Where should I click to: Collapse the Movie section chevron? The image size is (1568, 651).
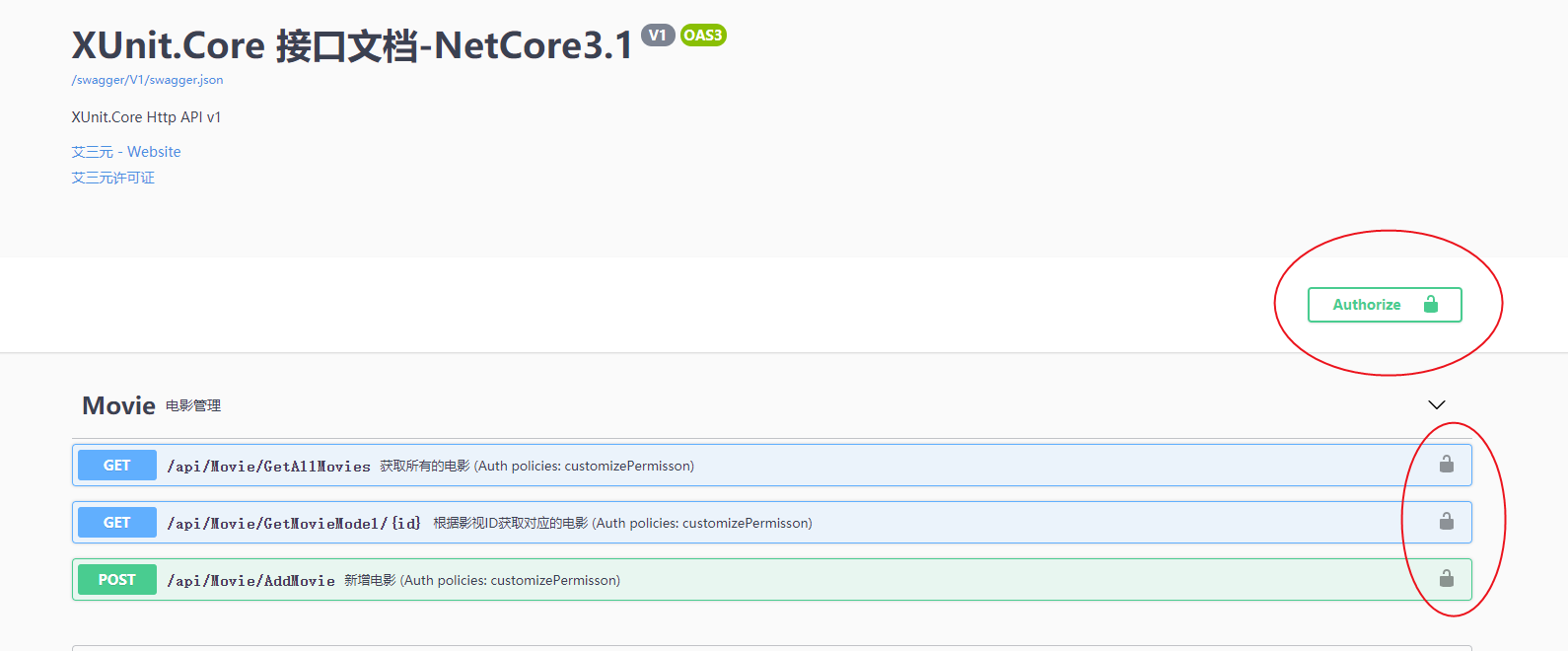point(1437,405)
